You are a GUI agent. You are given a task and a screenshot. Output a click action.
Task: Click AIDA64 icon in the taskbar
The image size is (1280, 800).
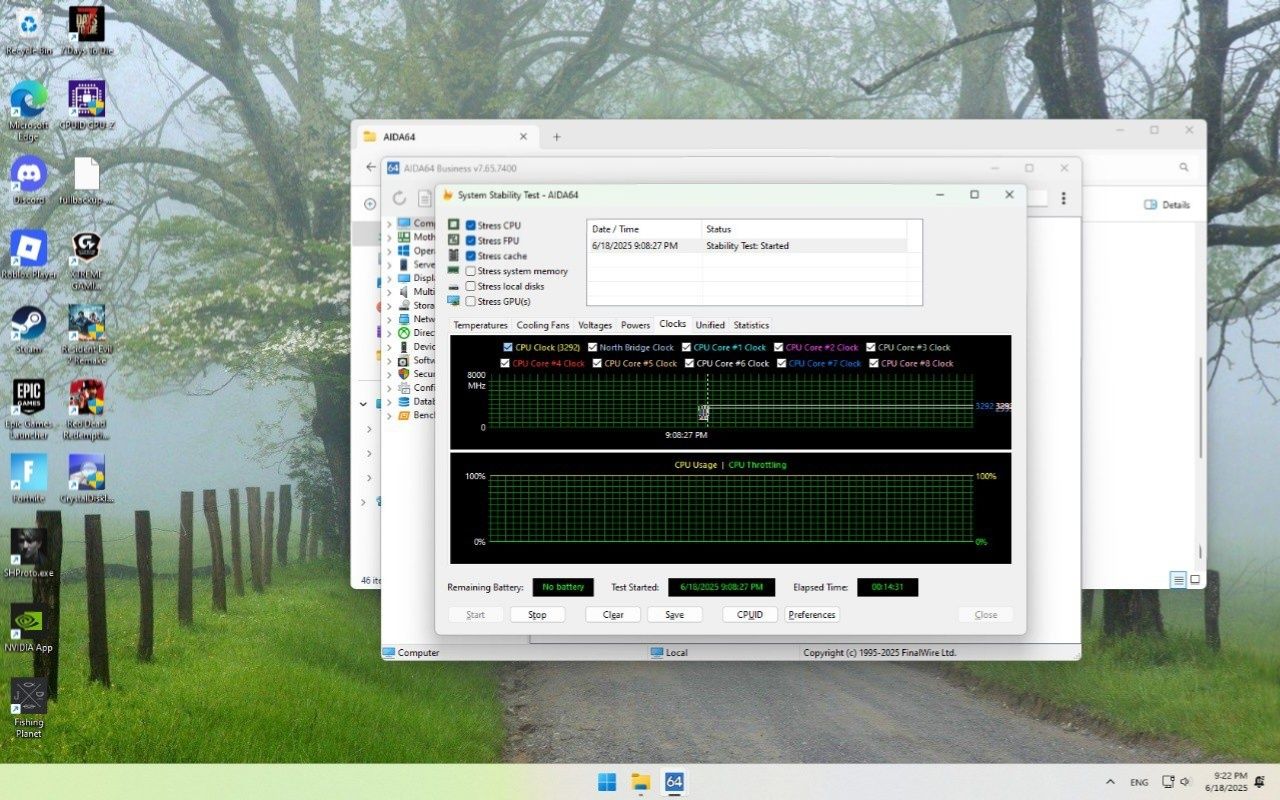point(674,781)
